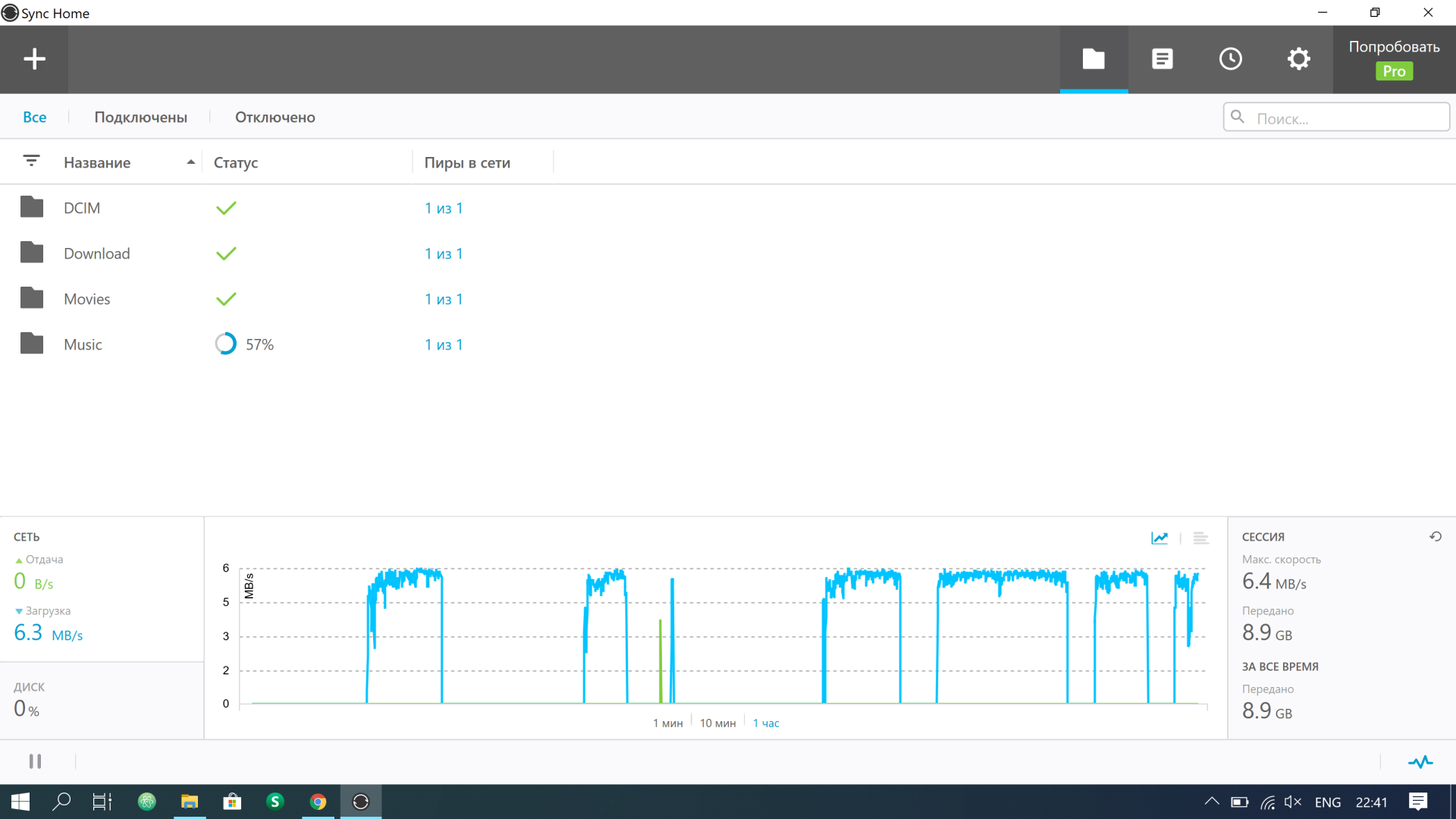Add a new folder with plus button
Image resolution: width=1456 pixels, height=819 pixels.
point(34,59)
